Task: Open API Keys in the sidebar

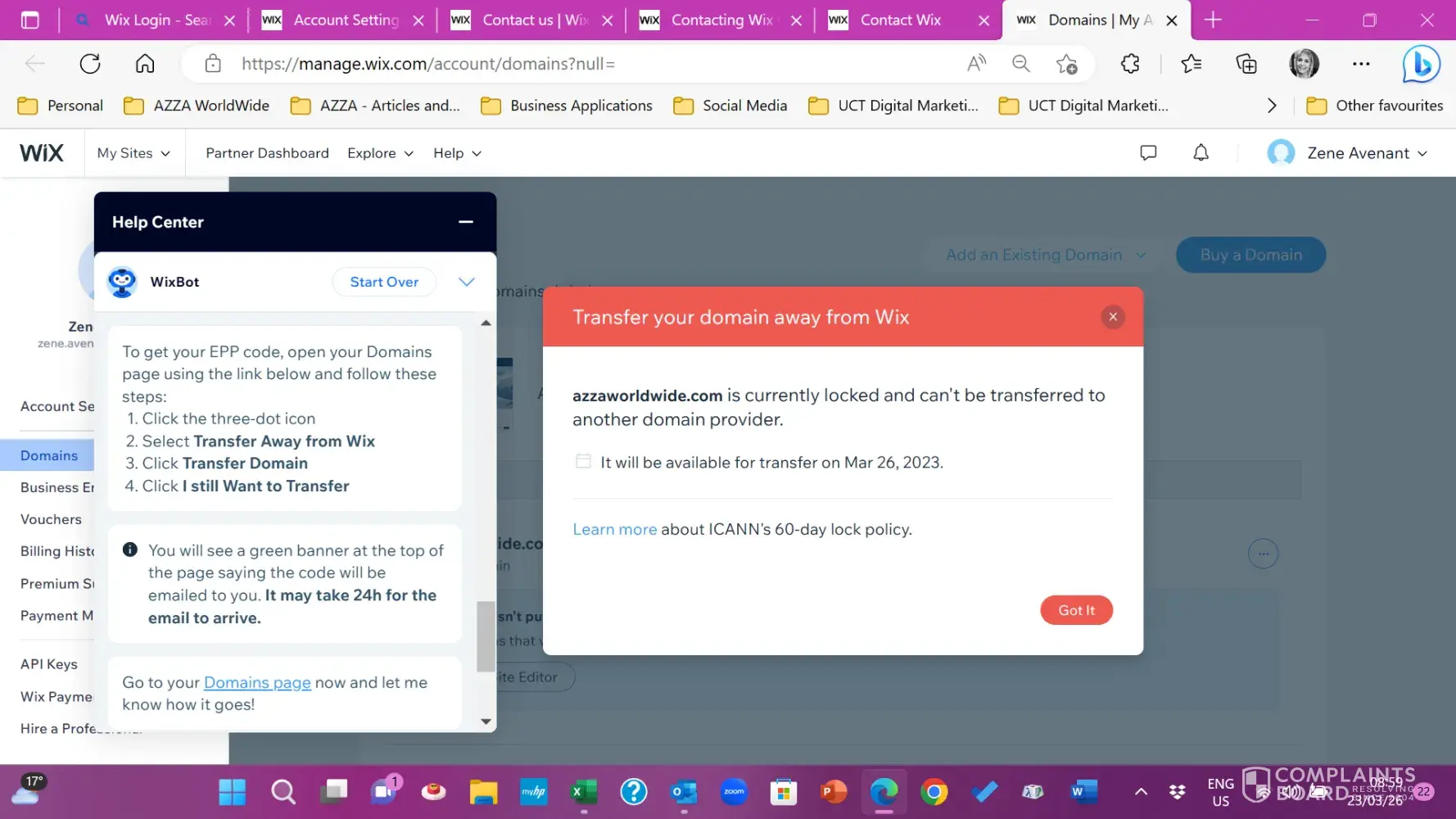Action: [x=49, y=664]
